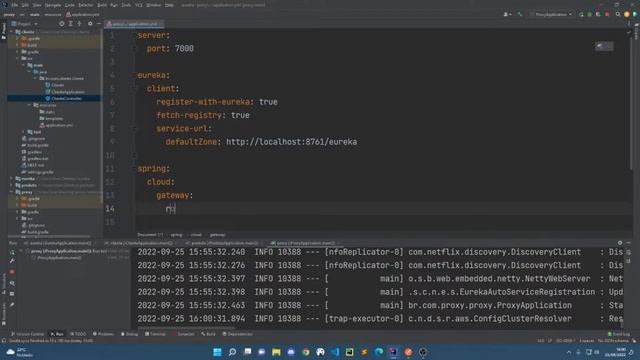Open the File menu
640x360 pixels.
(x=15, y=5)
